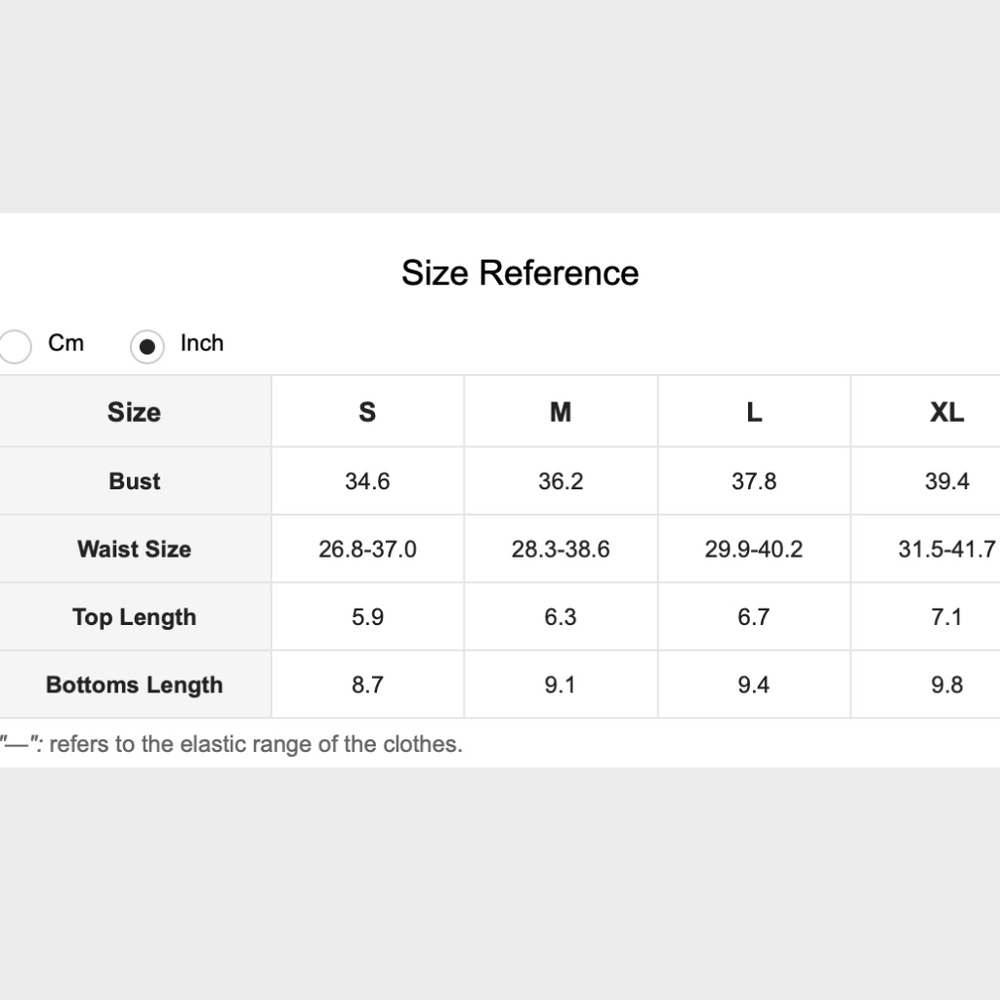Click the Bottoms Length row label
This screenshot has height=1000, width=1000.
pos(134,685)
